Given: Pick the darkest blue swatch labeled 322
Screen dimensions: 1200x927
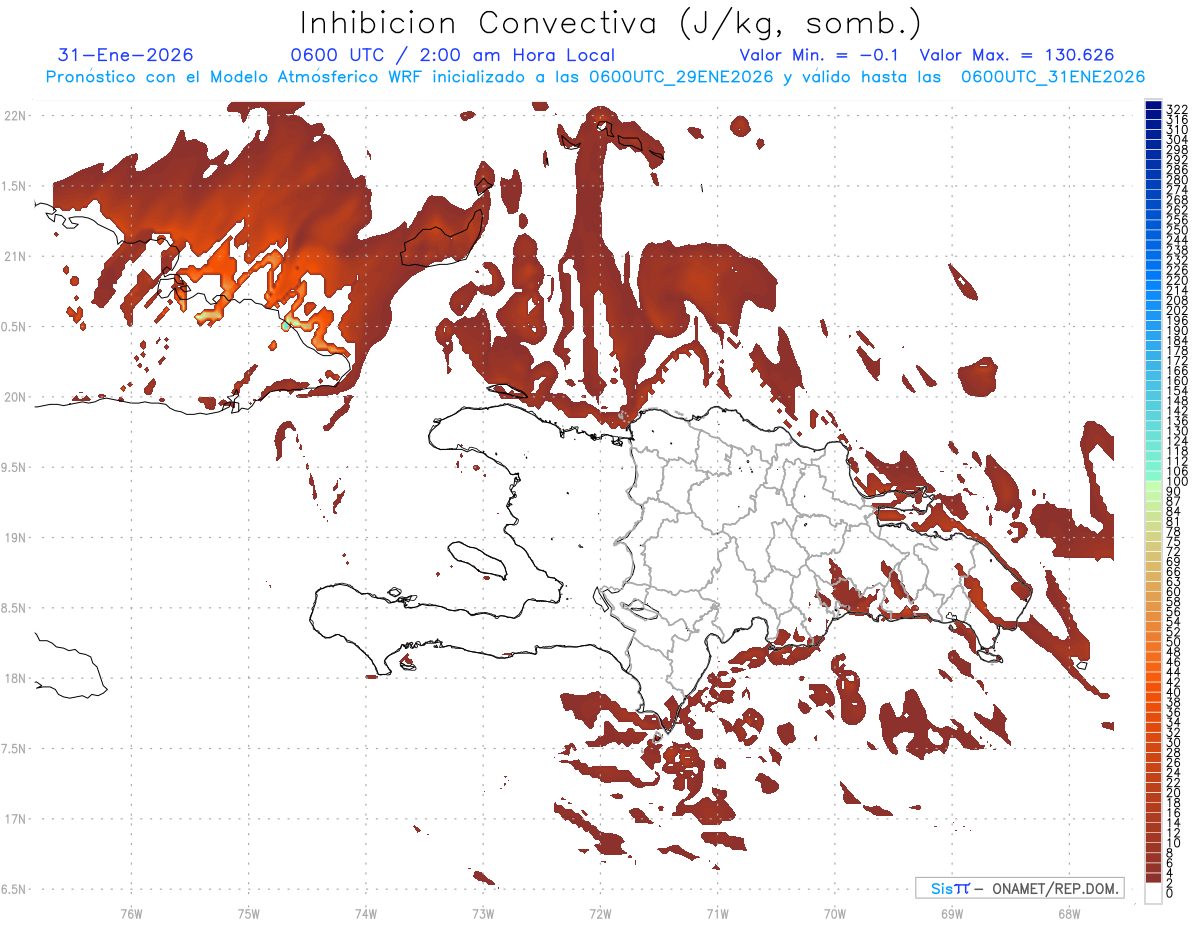Looking at the screenshot, I should tap(1153, 107).
